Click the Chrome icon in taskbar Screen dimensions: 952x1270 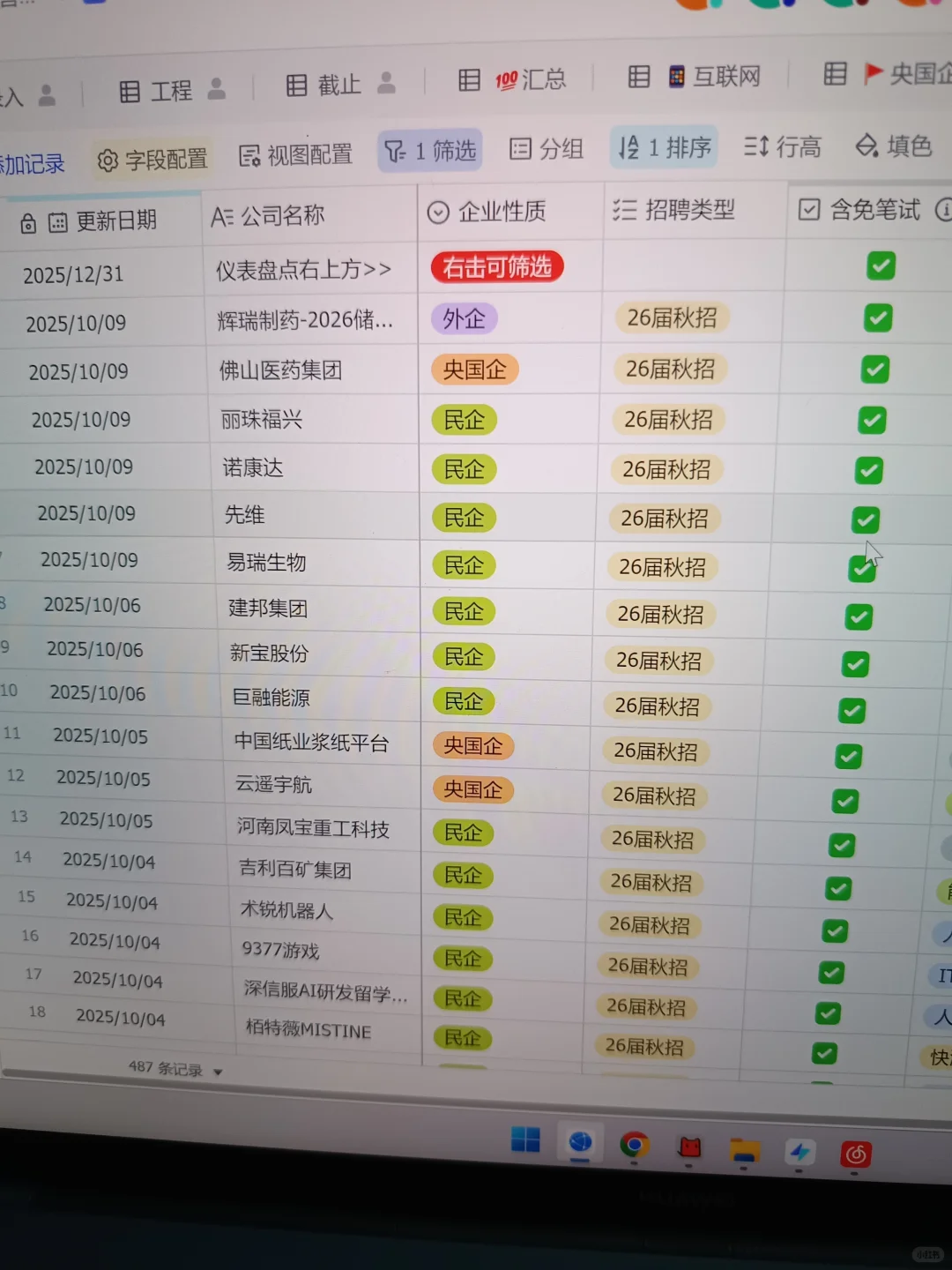[x=634, y=1145]
